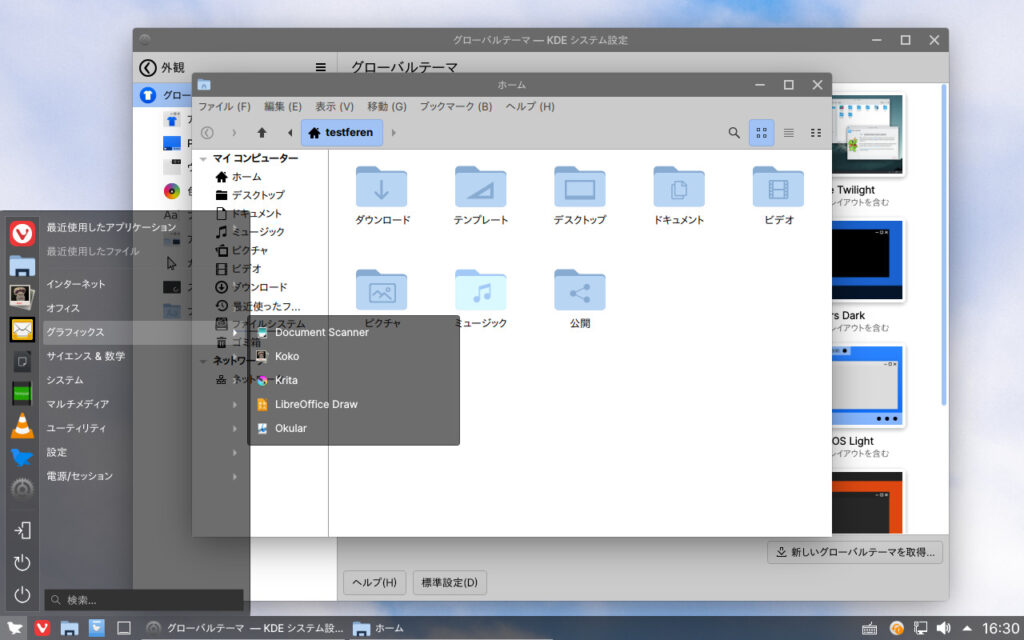Launch LibreOffice Draw from submenu
This screenshot has width=1024, height=640.
353,404
